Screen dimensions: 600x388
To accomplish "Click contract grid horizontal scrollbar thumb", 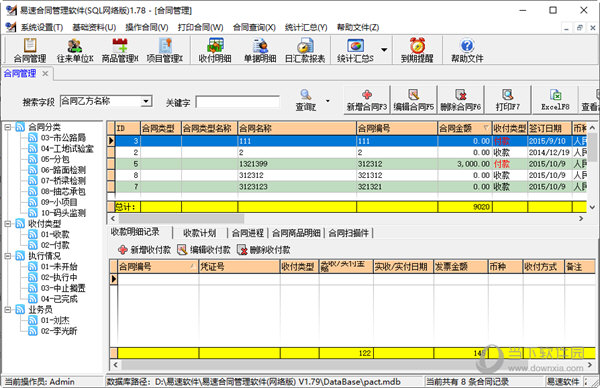I will (x=181, y=218).
